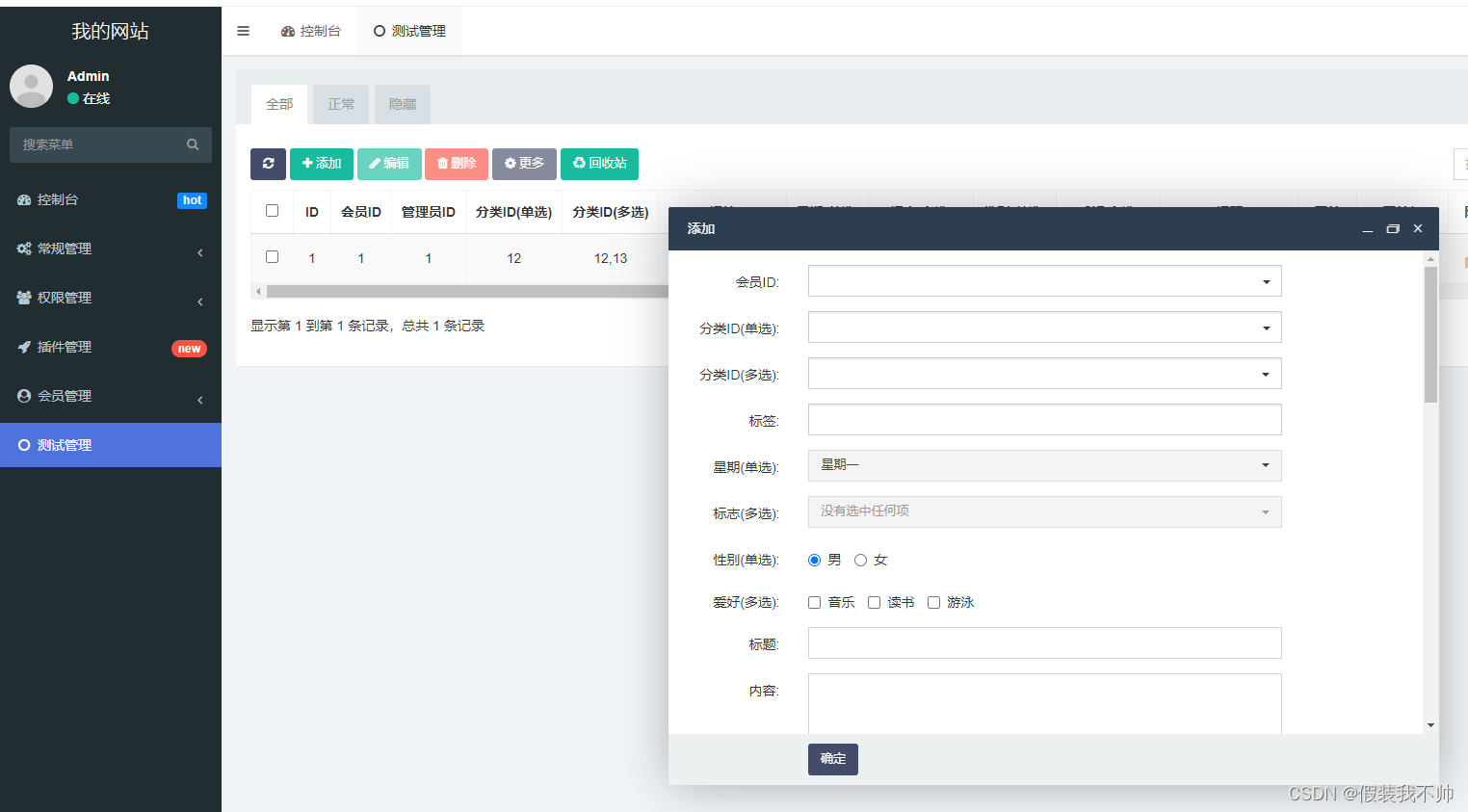Screen dimensions: 1468x812
Task: Open the 分类ID(多选) dropdown
Action: coord(1044,374)
